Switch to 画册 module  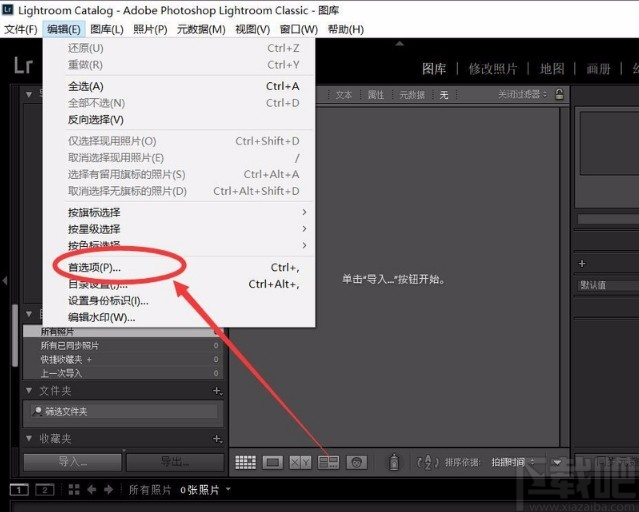598,69
